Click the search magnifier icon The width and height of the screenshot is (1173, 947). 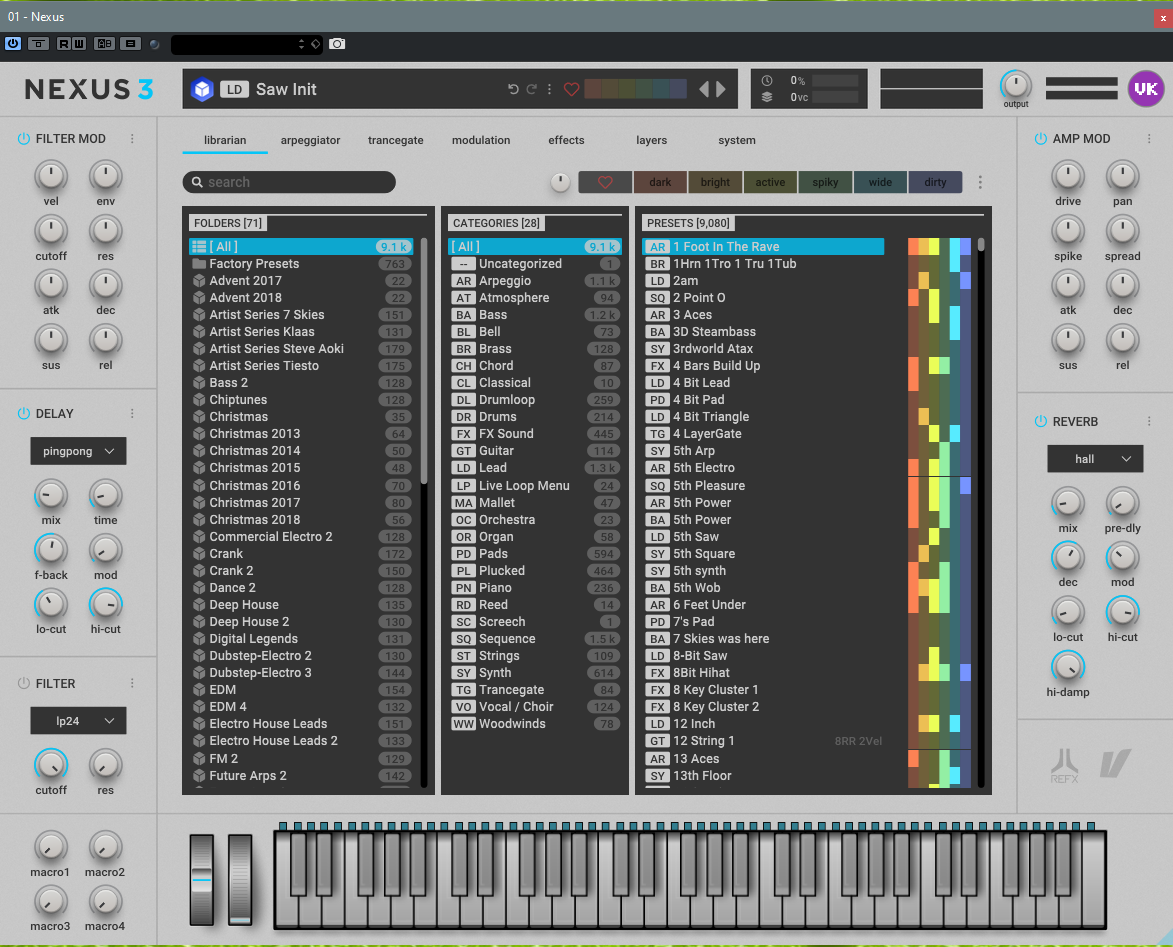[197, 182]
